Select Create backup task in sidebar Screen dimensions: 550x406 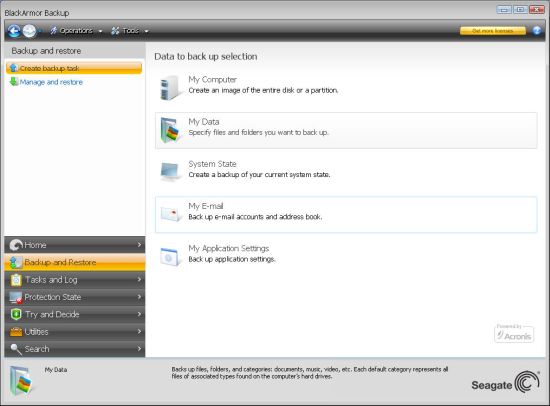74,68
